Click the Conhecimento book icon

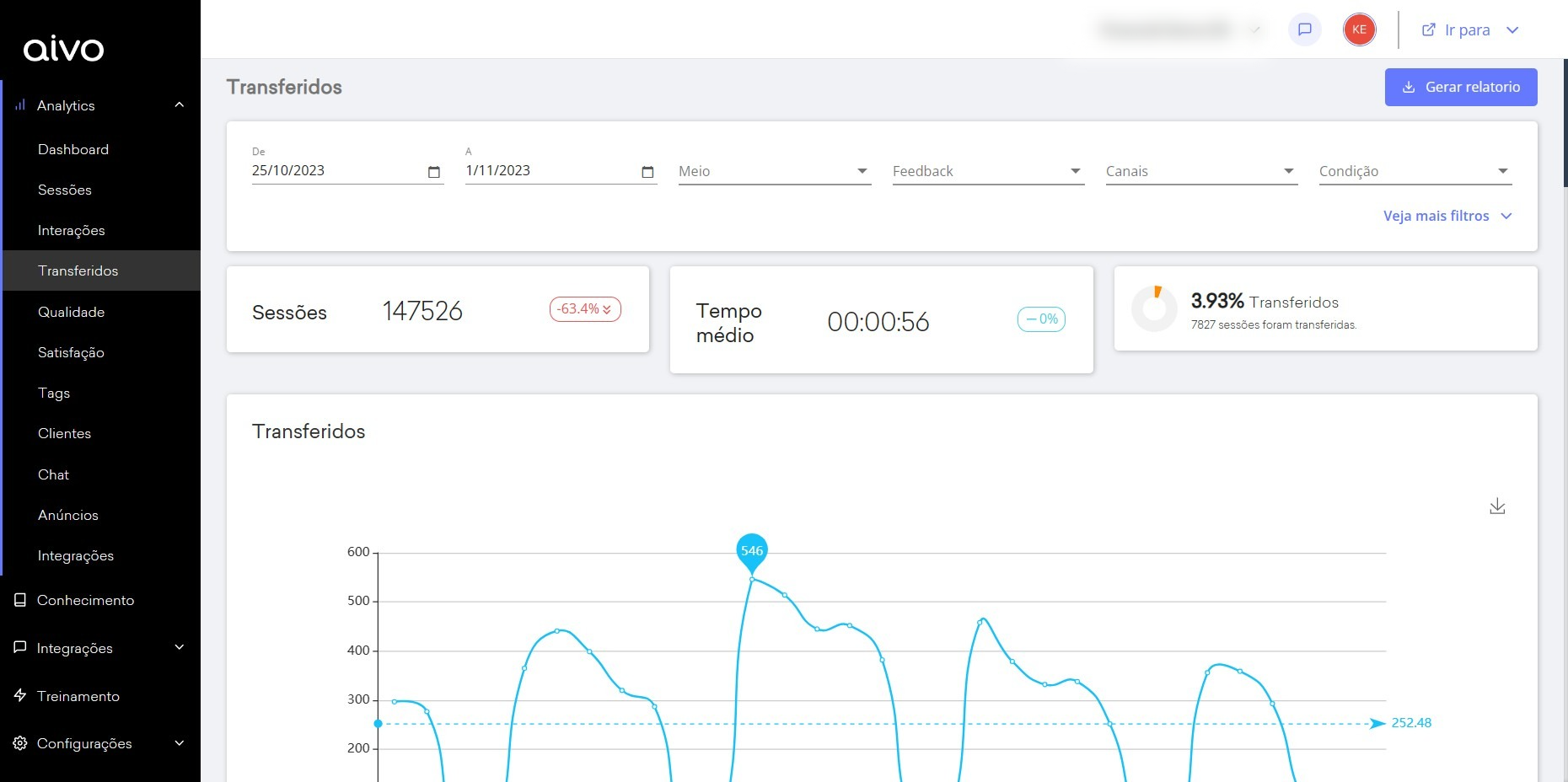click(20, 600)
